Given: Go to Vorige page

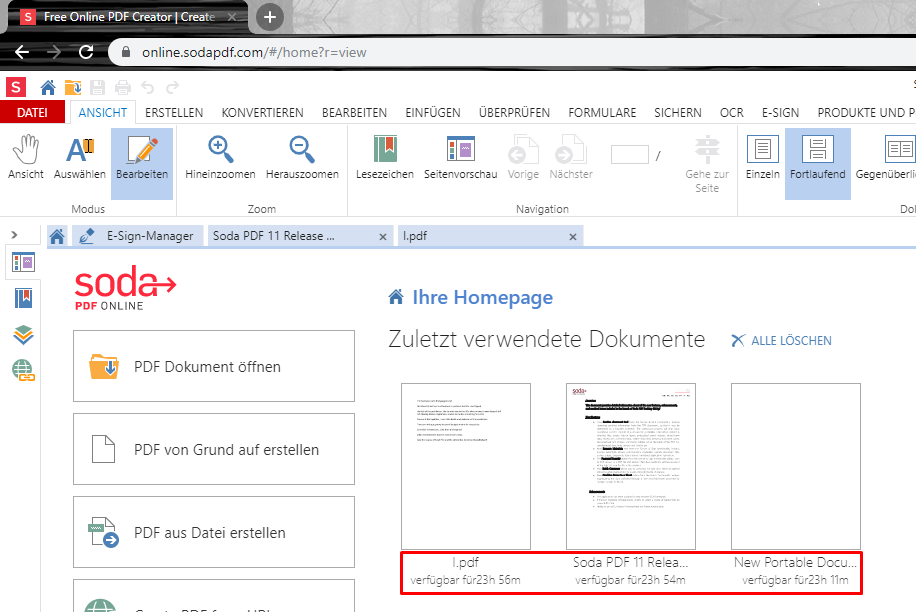Looking at the screenshot, I should (x=523, y=158).
